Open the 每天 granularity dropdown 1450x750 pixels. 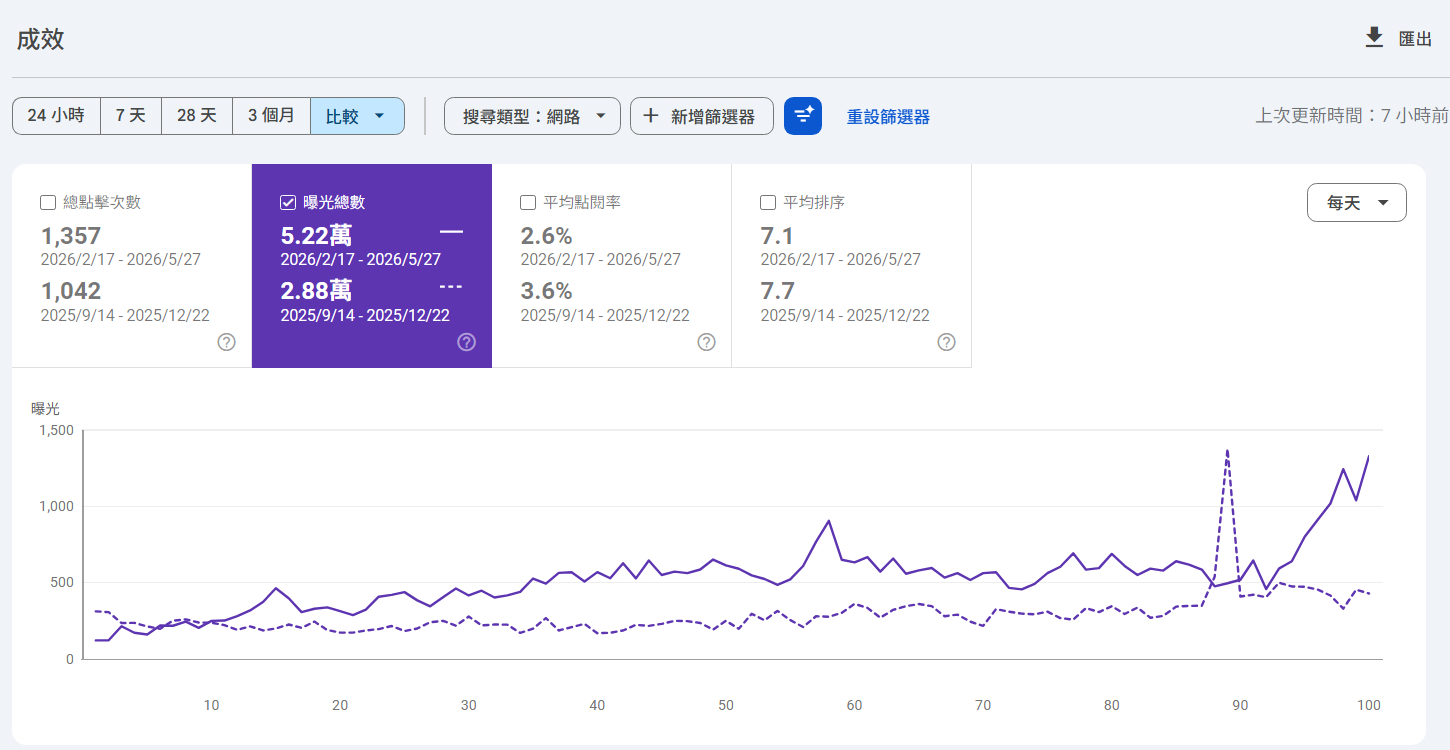1357,203
